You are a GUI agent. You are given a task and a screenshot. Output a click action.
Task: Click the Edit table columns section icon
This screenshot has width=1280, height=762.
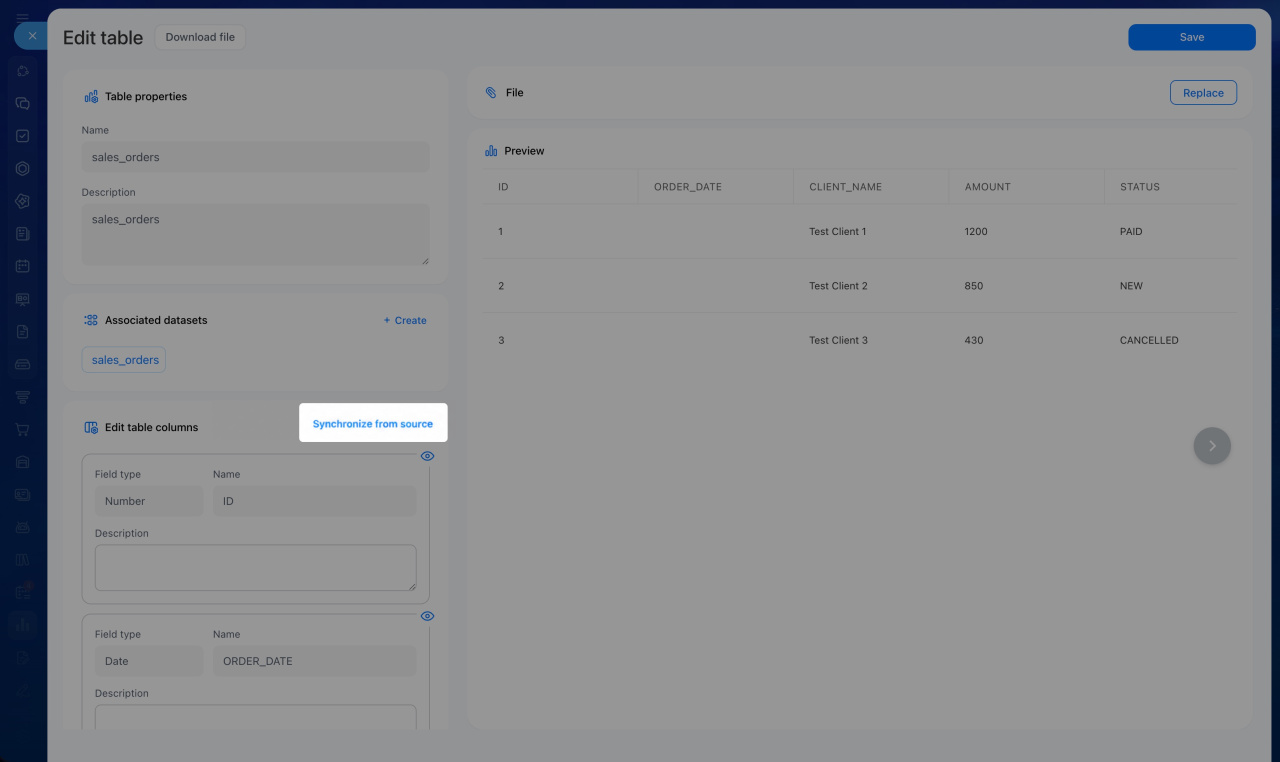coord(91,427)
